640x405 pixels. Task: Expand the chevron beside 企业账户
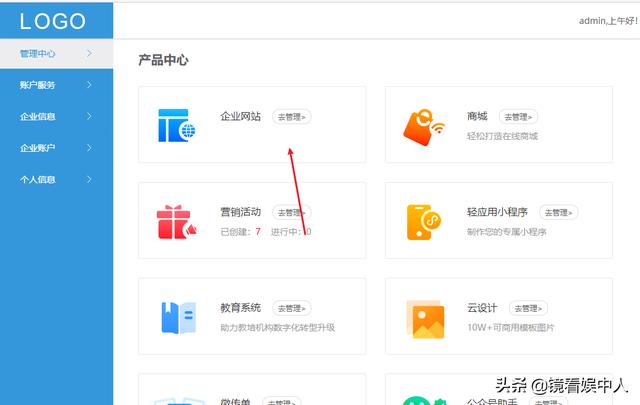coord(89,147)
